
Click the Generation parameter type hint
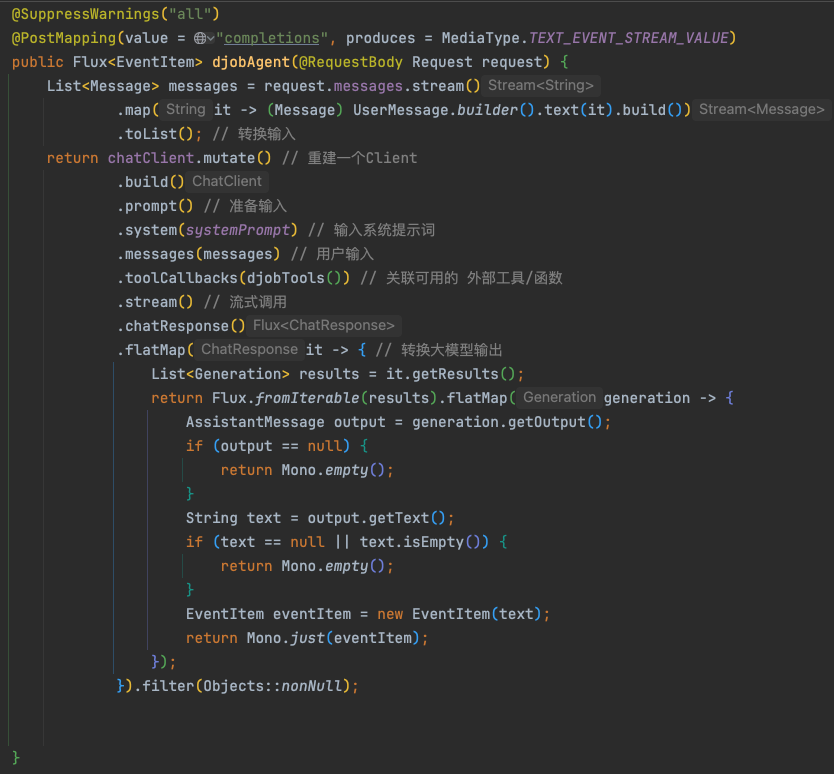pyautogui.click(x=559, y=398)
